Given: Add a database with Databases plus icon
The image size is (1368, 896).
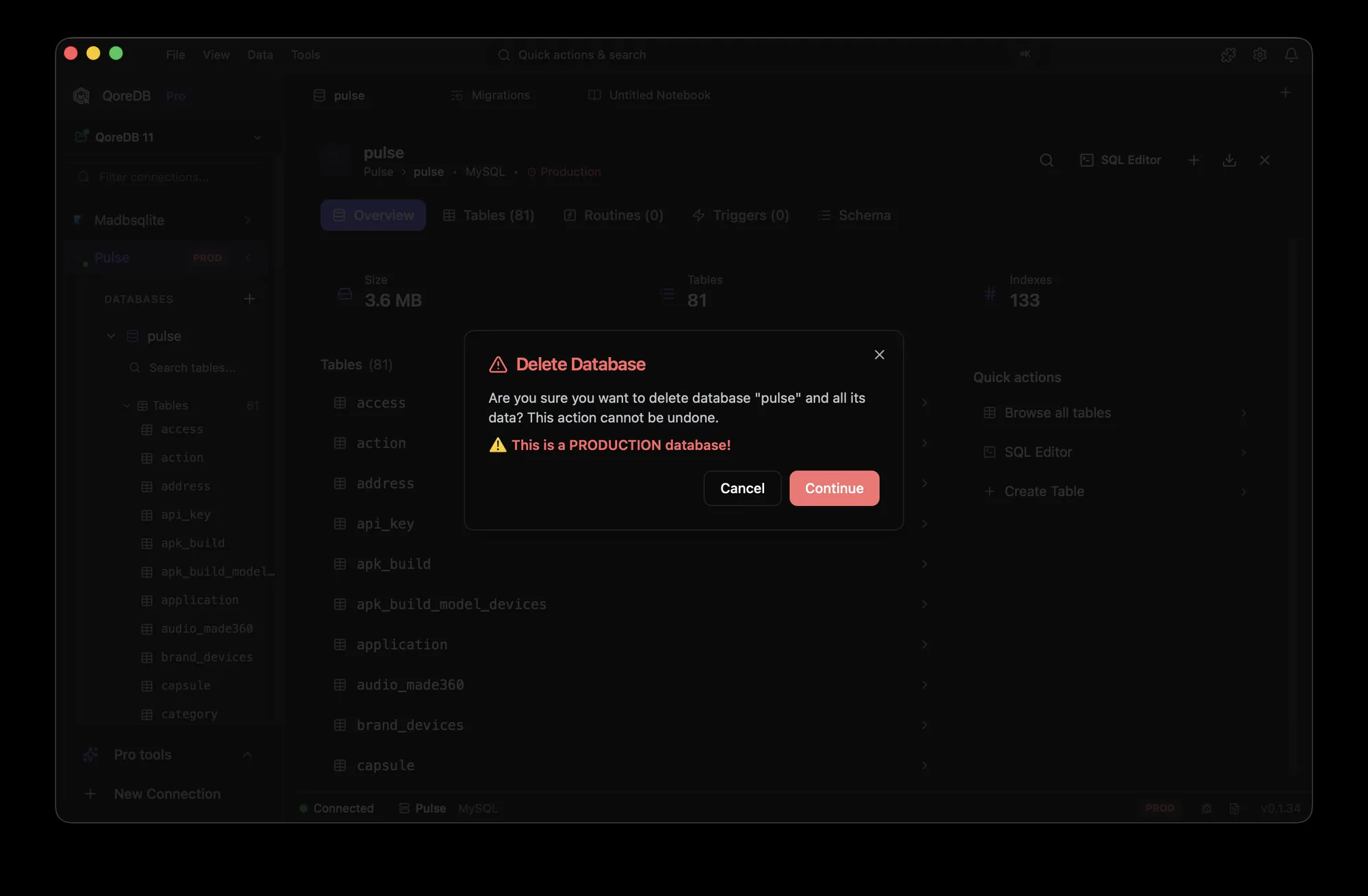Looking at the screenshot, I should pyautogui.click(x=250, y=299).
